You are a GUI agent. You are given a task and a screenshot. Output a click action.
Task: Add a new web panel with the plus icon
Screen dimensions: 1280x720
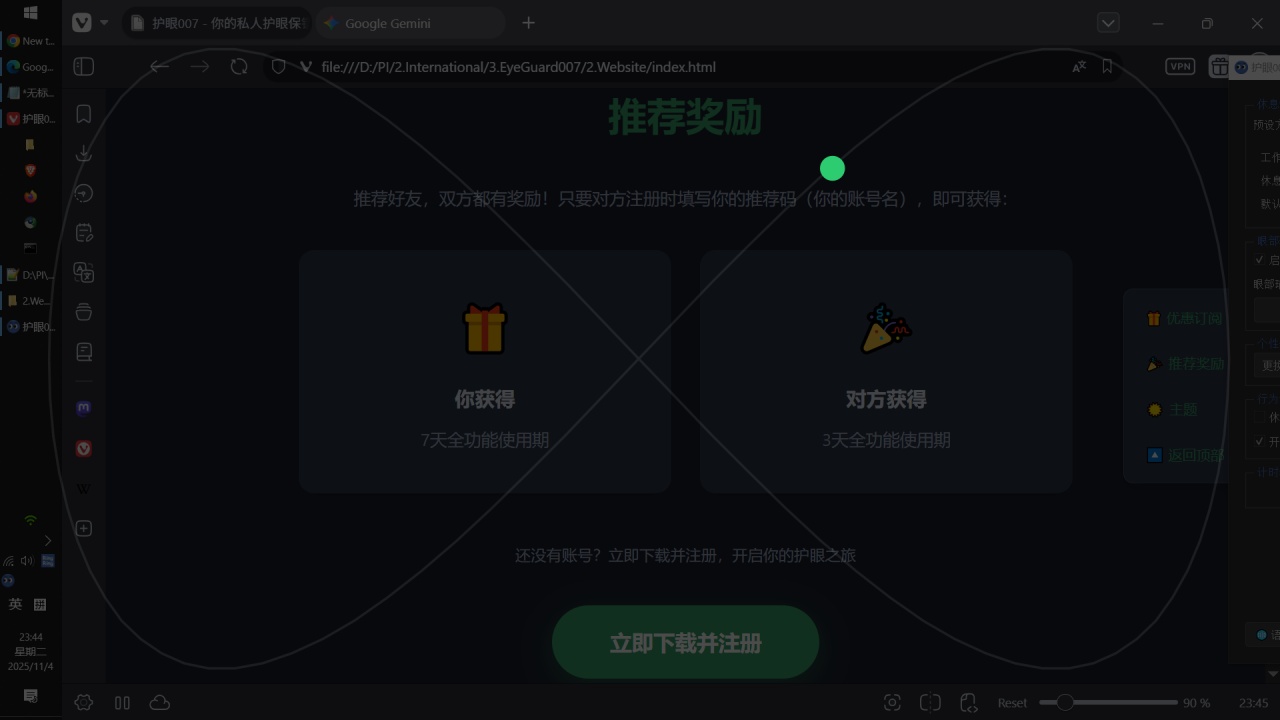pyautogui.click(x=84, y=528)
